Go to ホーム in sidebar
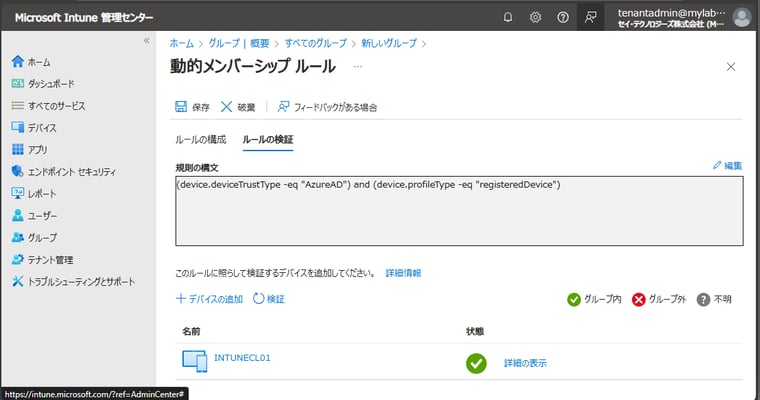 point(32,62)
